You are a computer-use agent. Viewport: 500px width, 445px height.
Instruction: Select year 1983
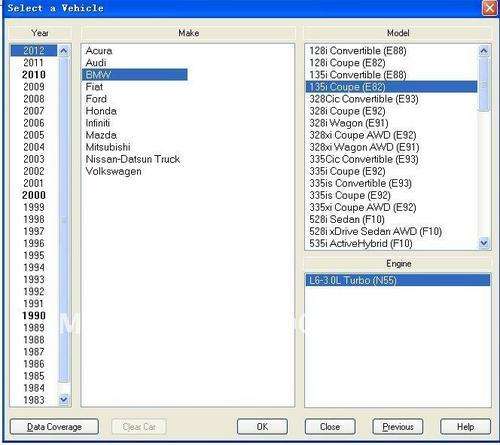[34, 400]
